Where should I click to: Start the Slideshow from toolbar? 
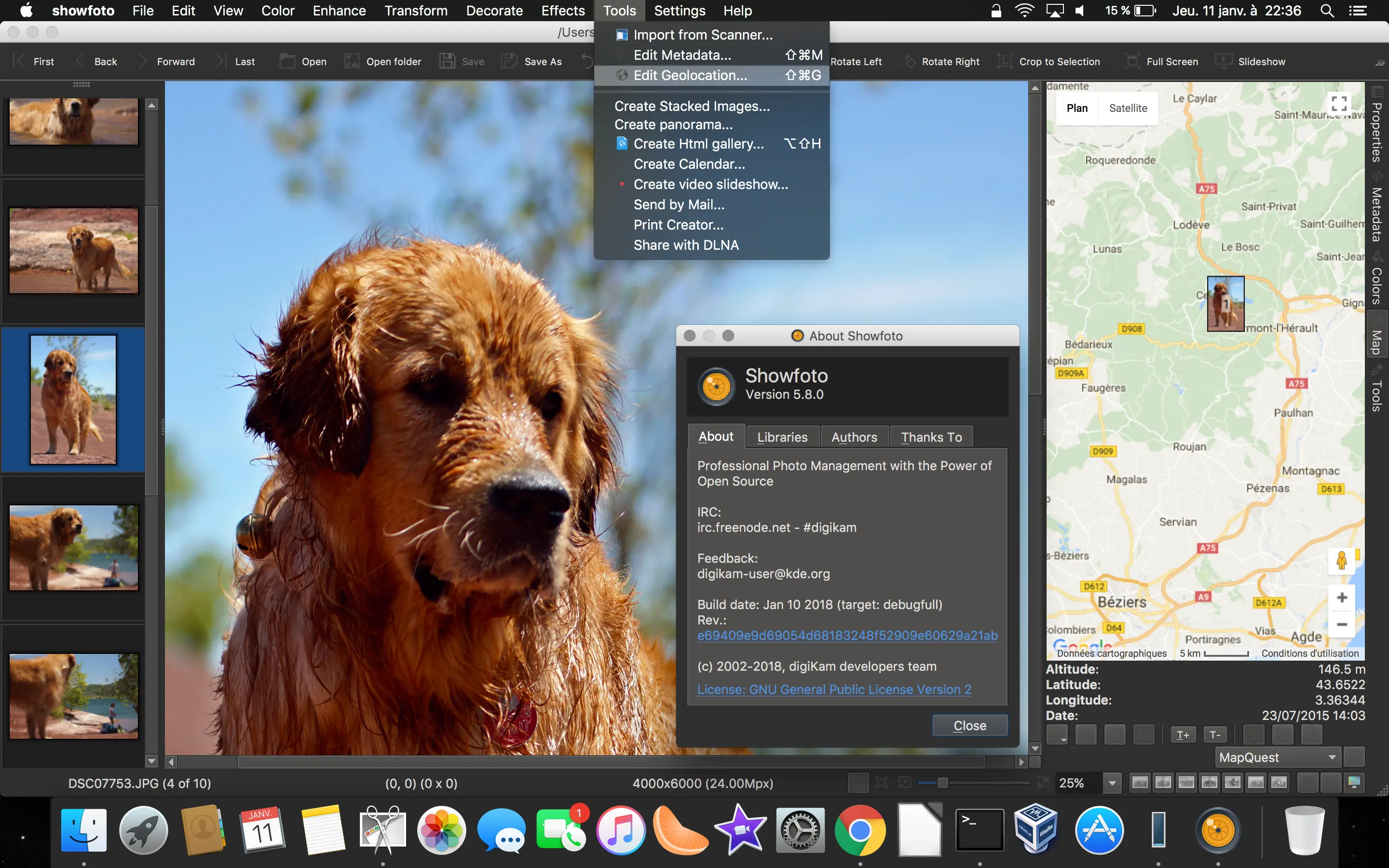click(1251, 61)
